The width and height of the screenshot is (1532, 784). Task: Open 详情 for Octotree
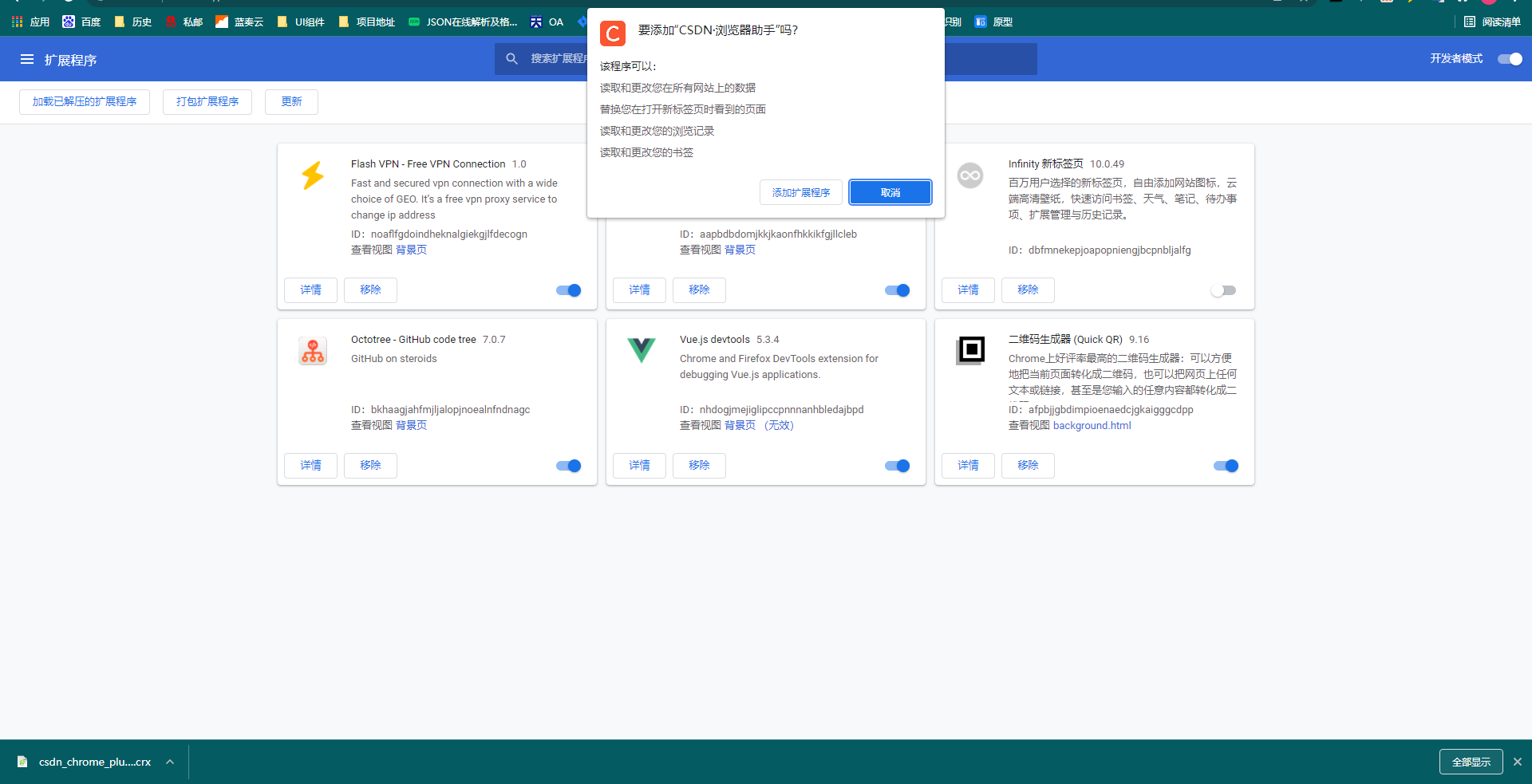tap(310, 466)
